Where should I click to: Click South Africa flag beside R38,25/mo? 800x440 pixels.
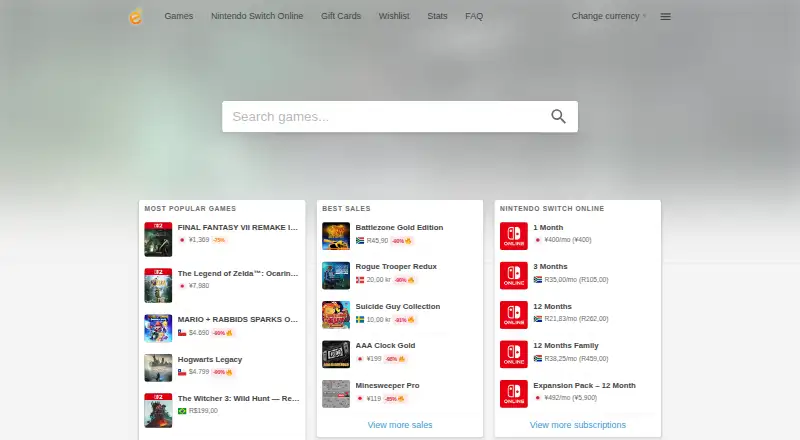(538, 358)
